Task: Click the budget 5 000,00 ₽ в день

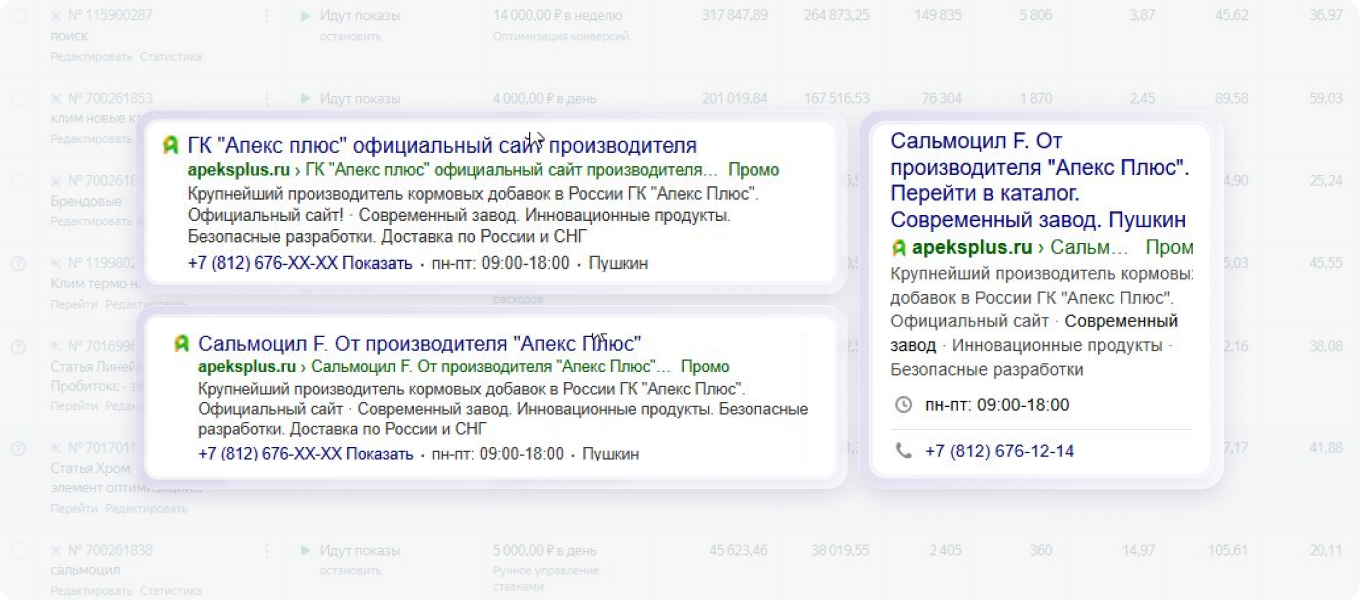Action: (544, 550)
